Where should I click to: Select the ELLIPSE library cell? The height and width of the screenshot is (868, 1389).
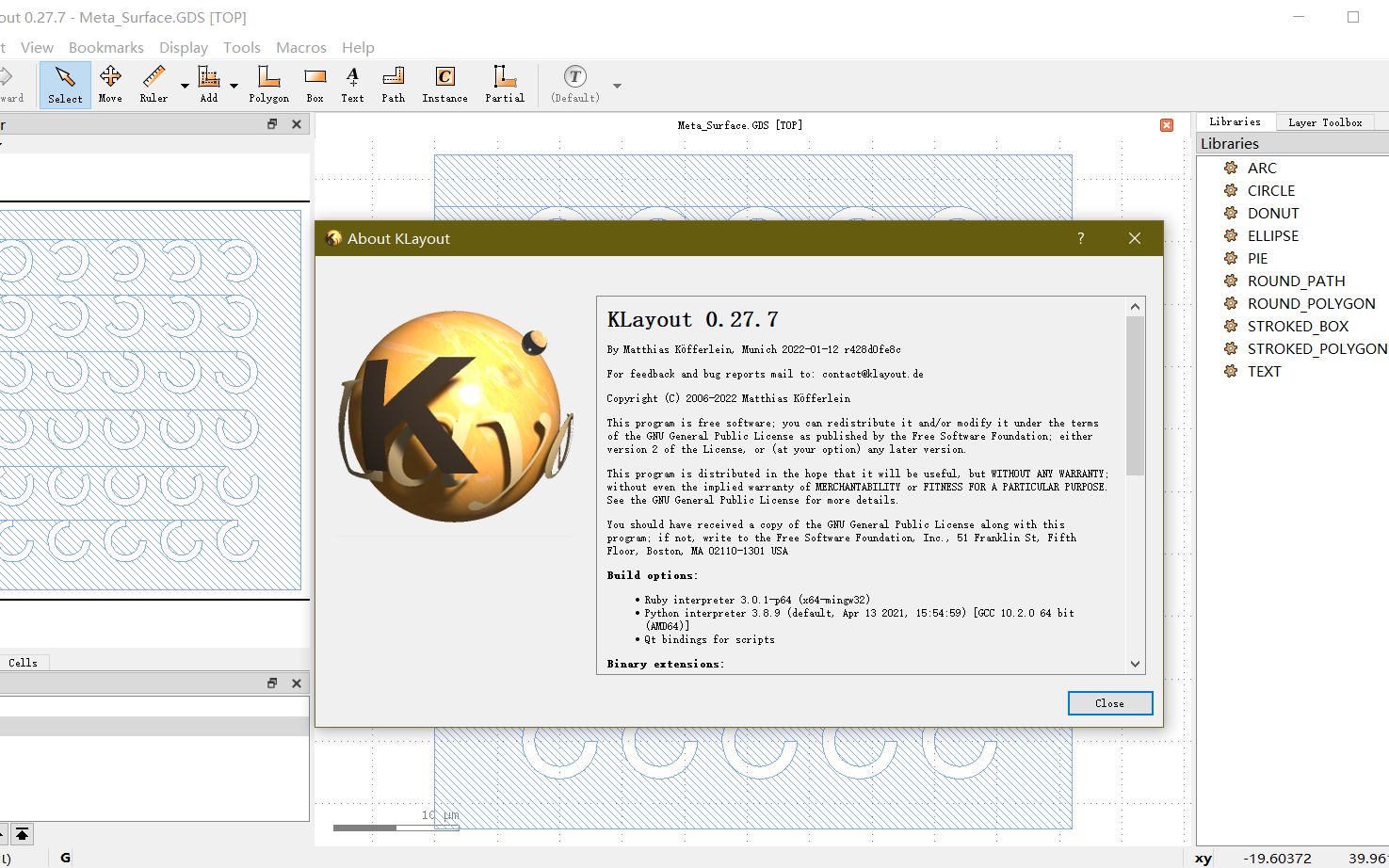click(x=1273, y=235)
